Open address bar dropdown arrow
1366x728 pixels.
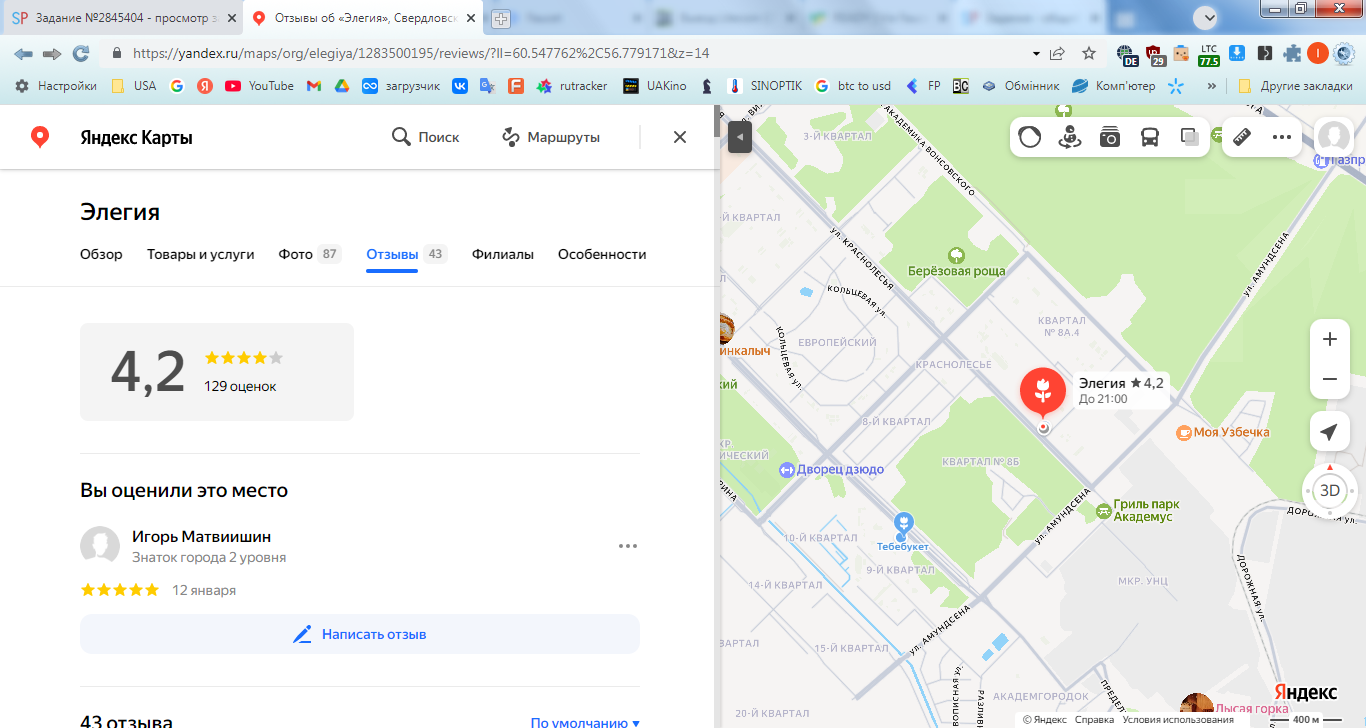point(1036,53)
